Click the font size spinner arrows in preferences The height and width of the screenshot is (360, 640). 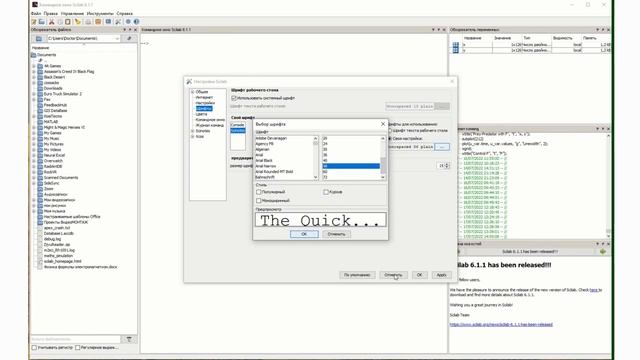click(x=447, y=166)
